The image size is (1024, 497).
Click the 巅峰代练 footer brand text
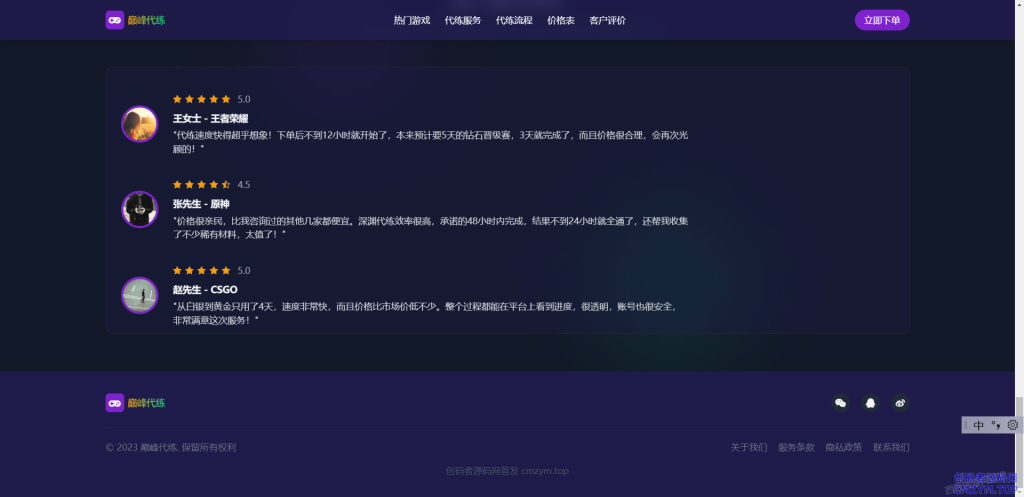click(x=146, y=403)
